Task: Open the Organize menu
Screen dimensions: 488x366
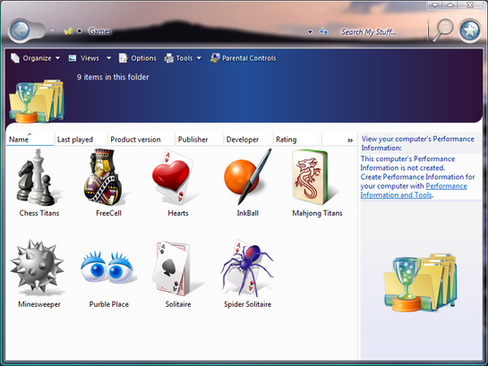Action: pos(35,58)
